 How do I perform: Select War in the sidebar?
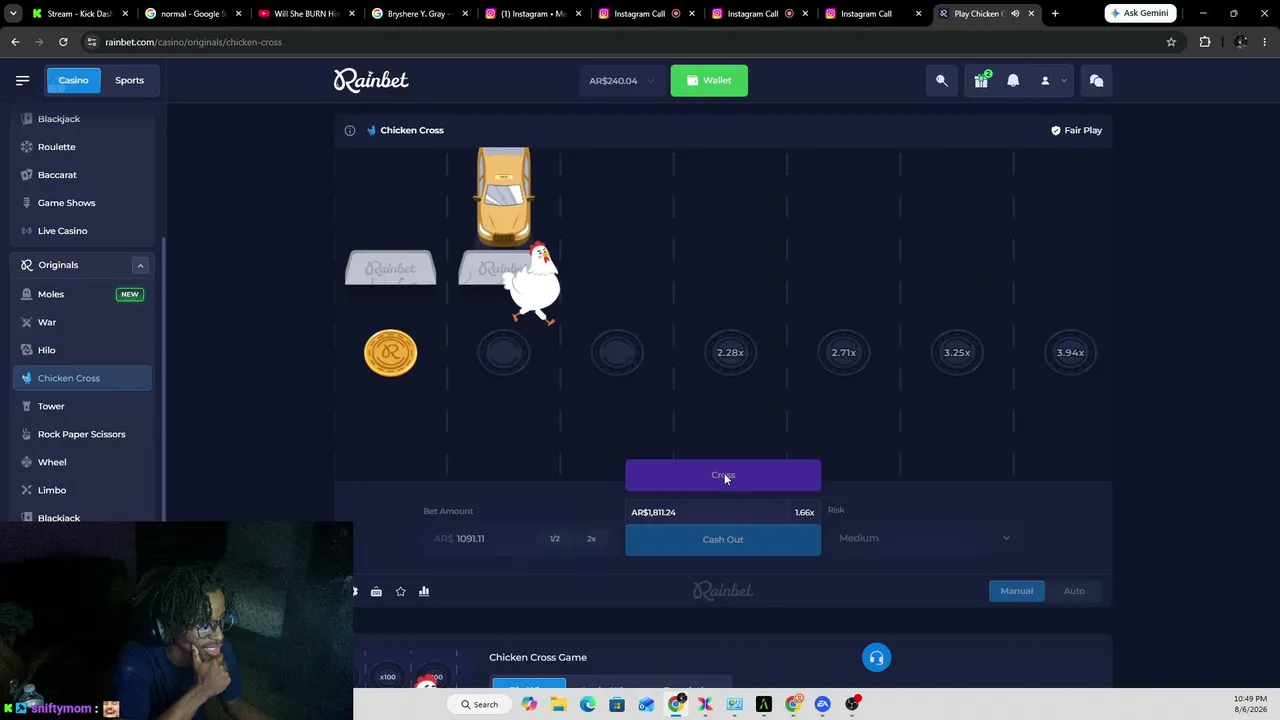tap(82, 322)
